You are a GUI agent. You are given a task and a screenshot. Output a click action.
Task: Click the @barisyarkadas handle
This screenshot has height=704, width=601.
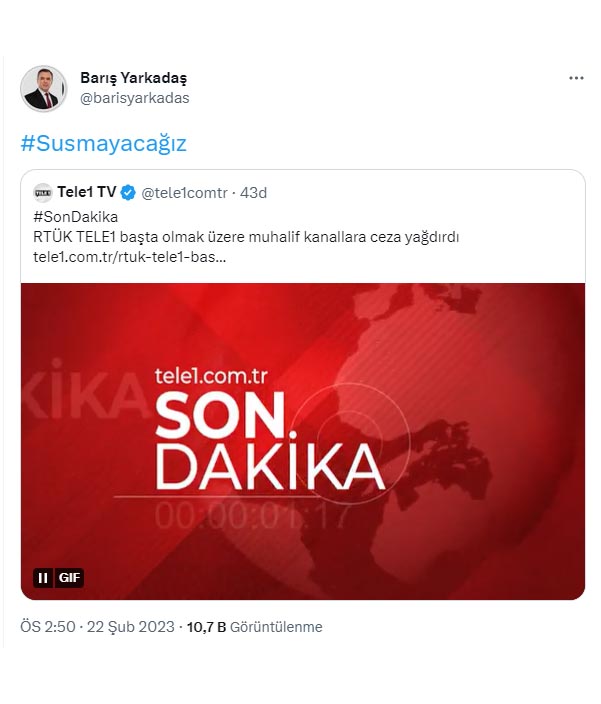[135, 98]
